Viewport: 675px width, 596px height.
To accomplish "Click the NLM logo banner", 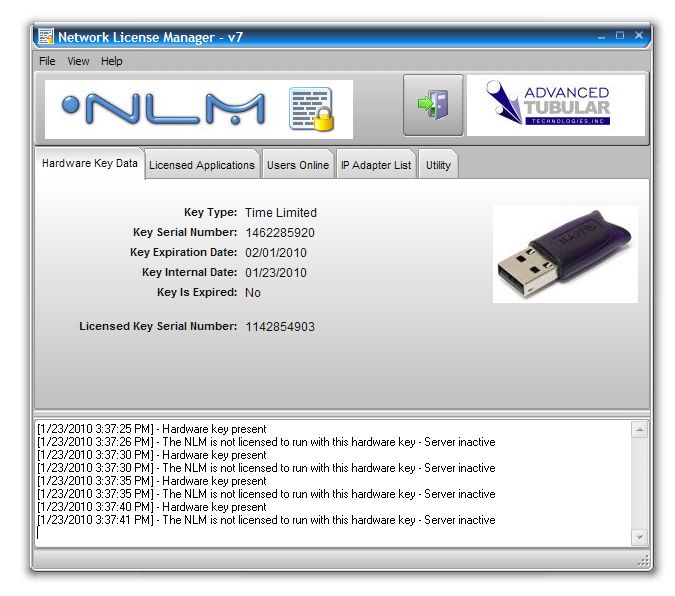I will (165, 109).
